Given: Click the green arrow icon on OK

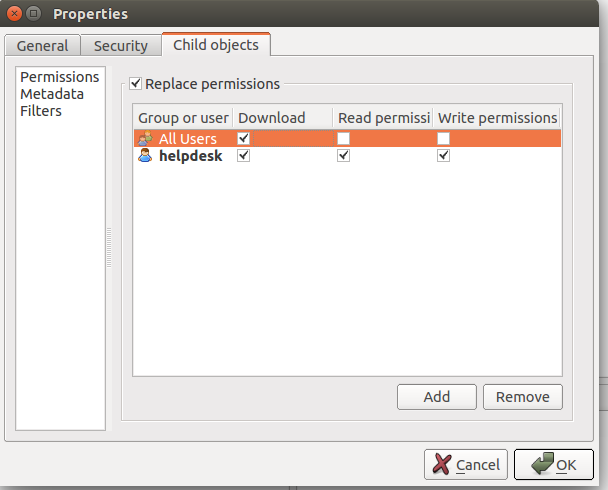Looking at the screenshot, I should (543, 463).
